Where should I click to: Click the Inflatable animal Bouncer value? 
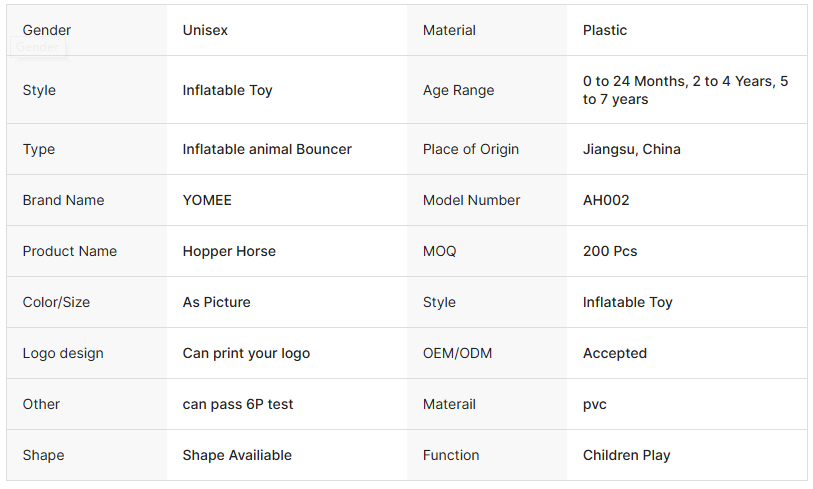click(267, 149)
